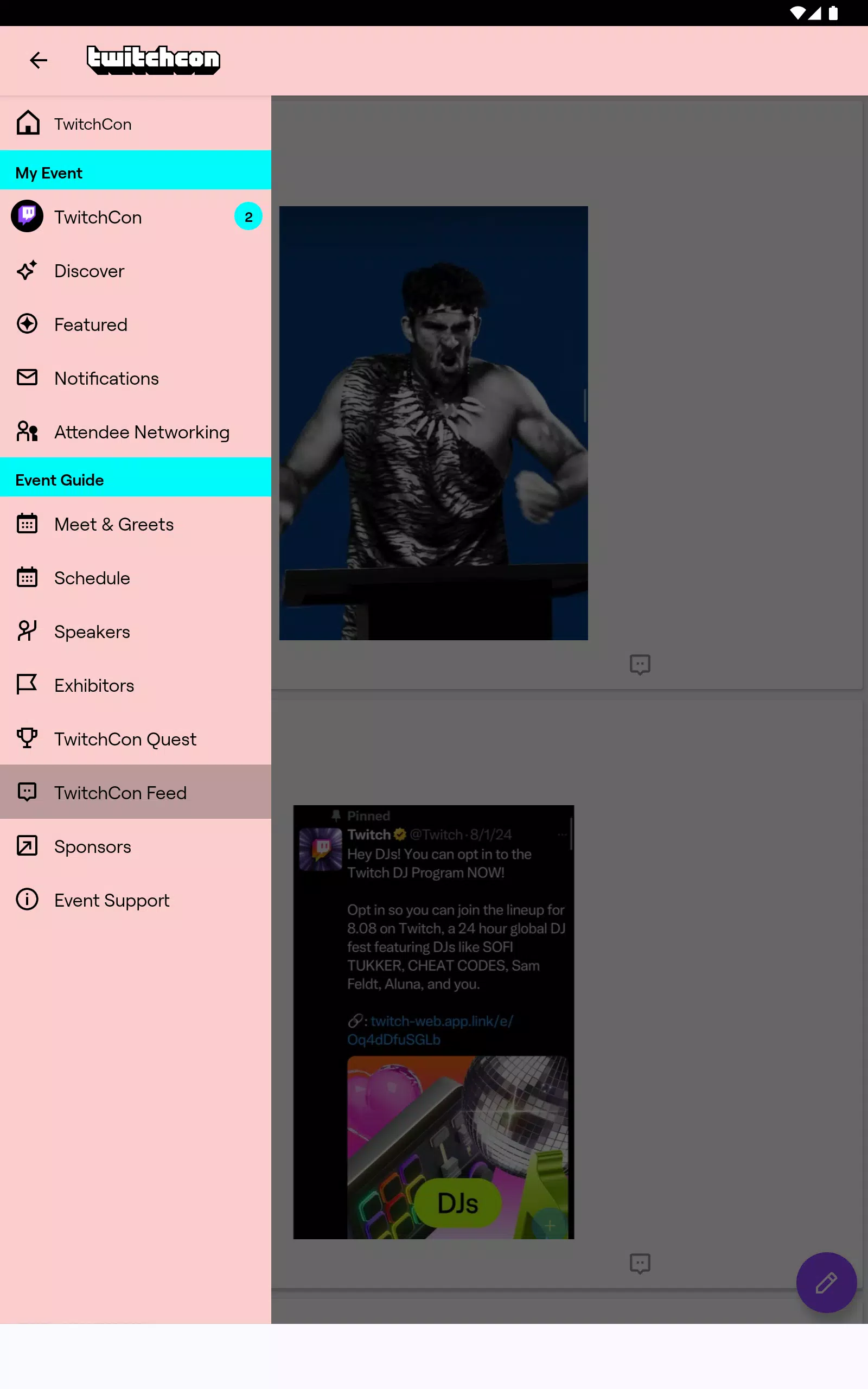Open Meet & Greets
Image resolution: width=868 pixels, height=1389 pixels.
point(136,524)
